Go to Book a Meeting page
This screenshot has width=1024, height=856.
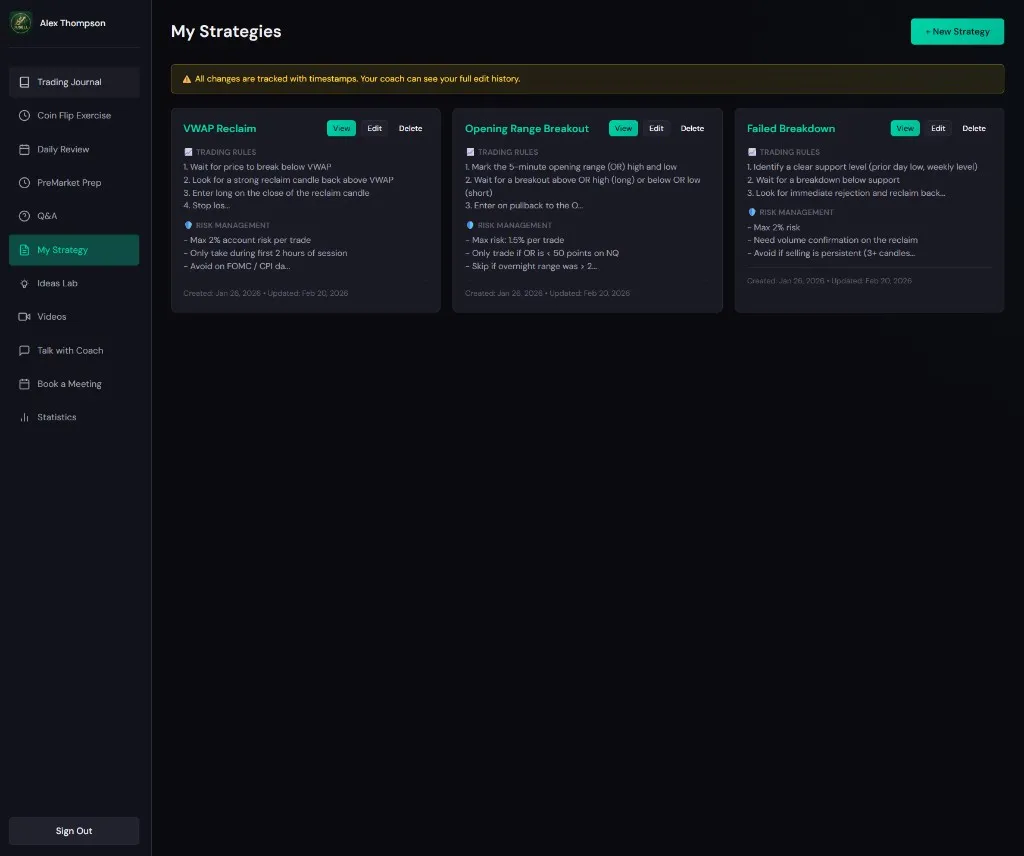[69, 384]
